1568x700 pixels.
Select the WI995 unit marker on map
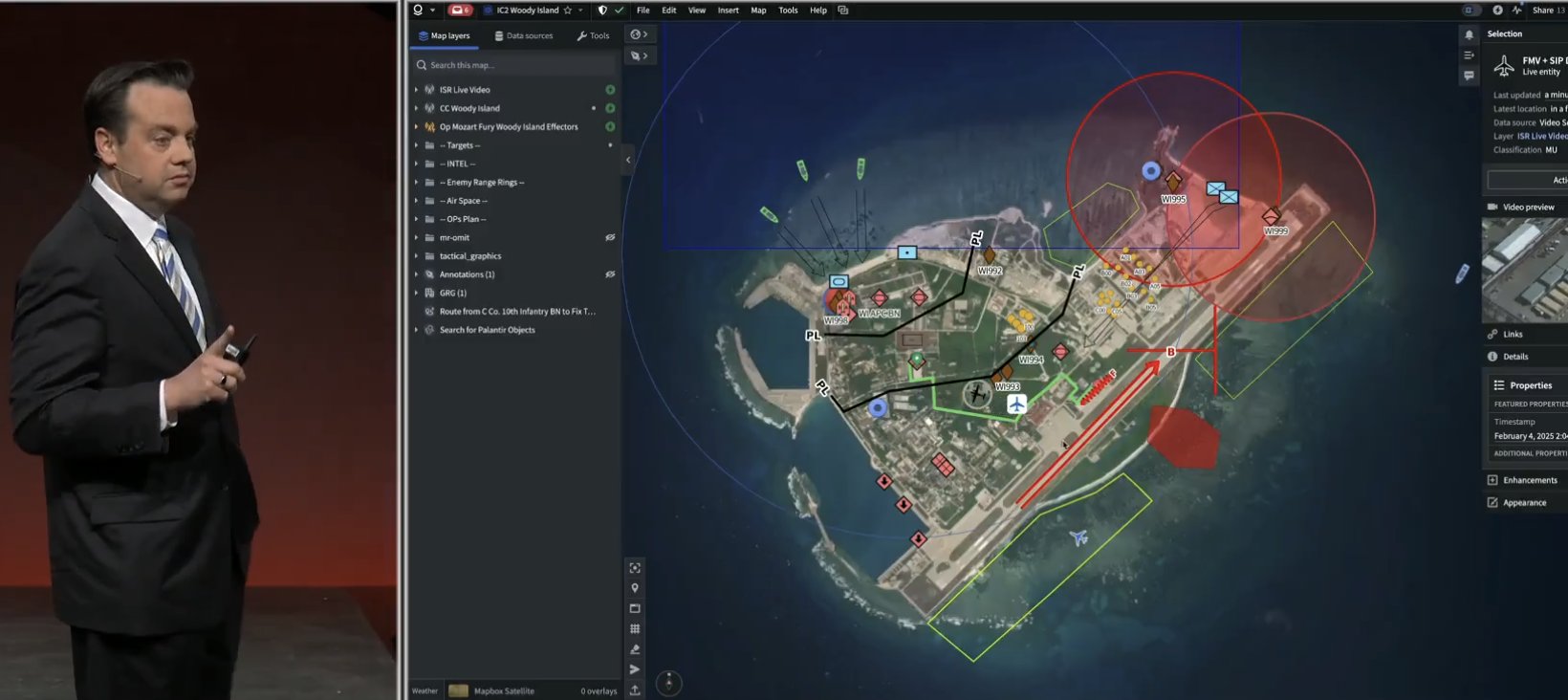tap(1173, 182)
